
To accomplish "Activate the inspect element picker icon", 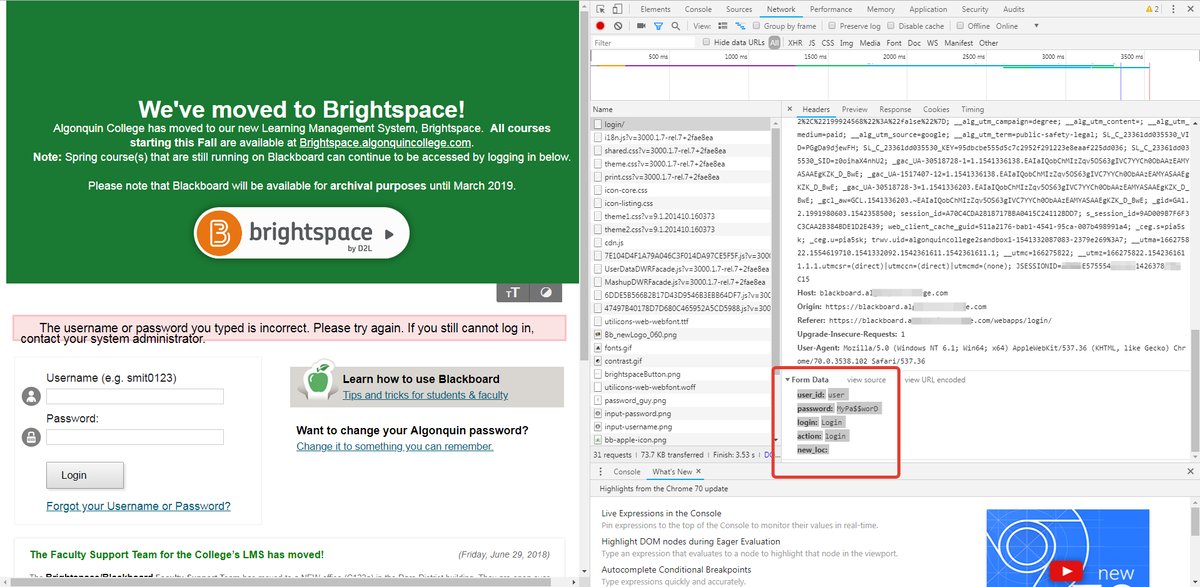I will 602,9.
